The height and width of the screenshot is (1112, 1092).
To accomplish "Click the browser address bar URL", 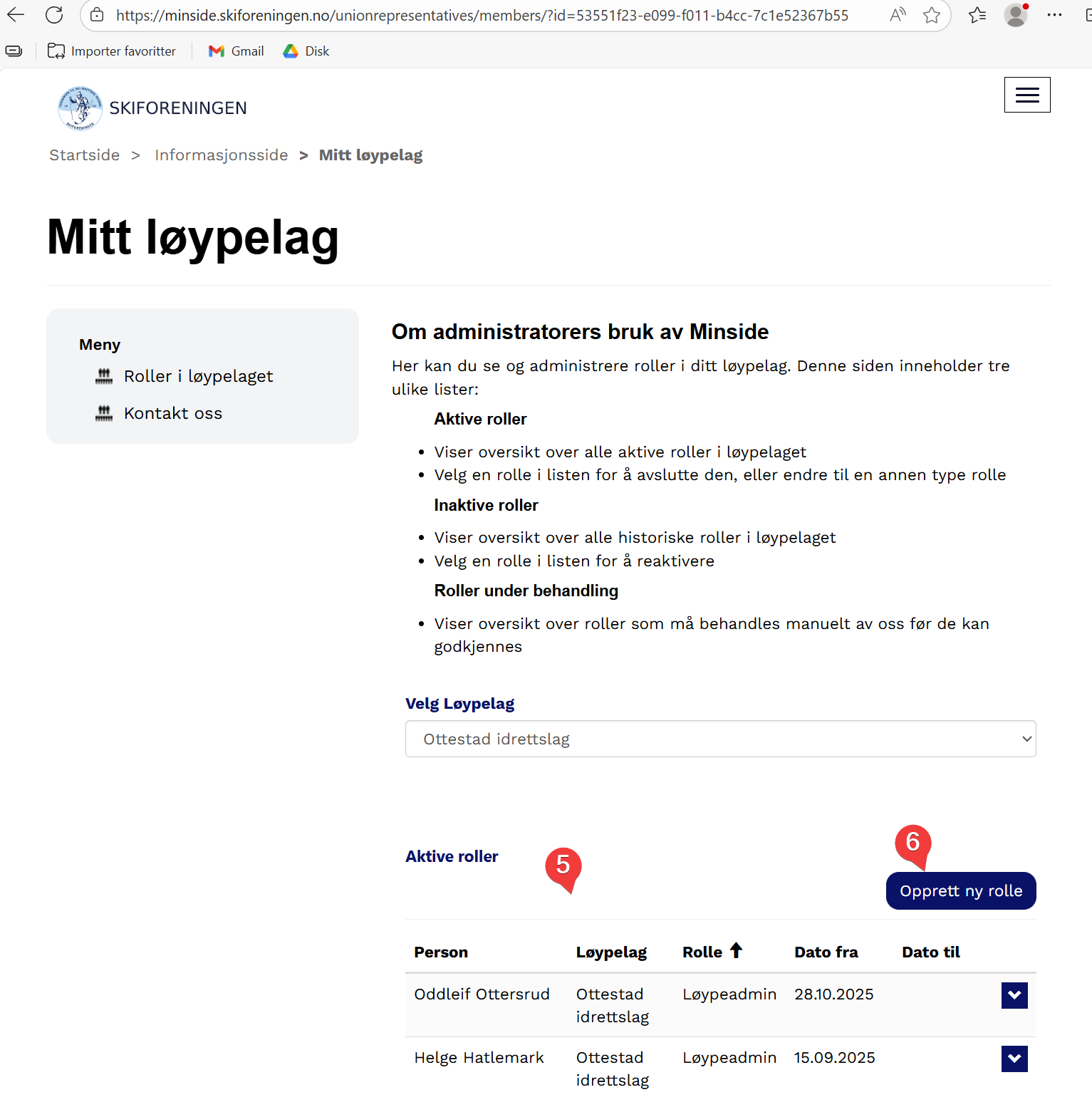I will click(482, 15).
